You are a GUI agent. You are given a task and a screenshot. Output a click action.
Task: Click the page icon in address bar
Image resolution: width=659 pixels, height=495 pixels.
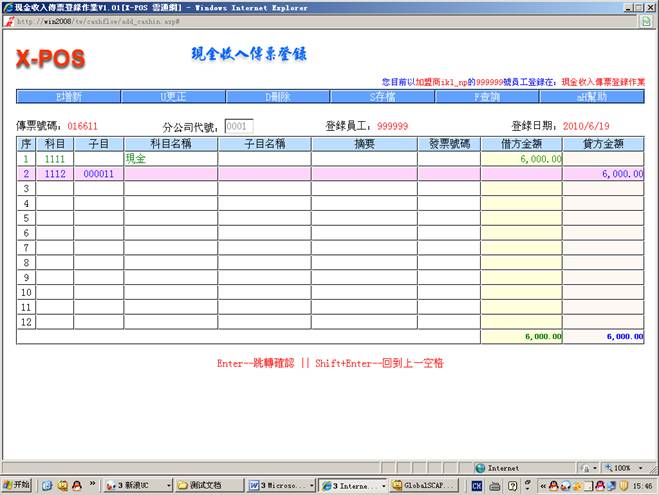pyautogui.click(x=9, y=21)
